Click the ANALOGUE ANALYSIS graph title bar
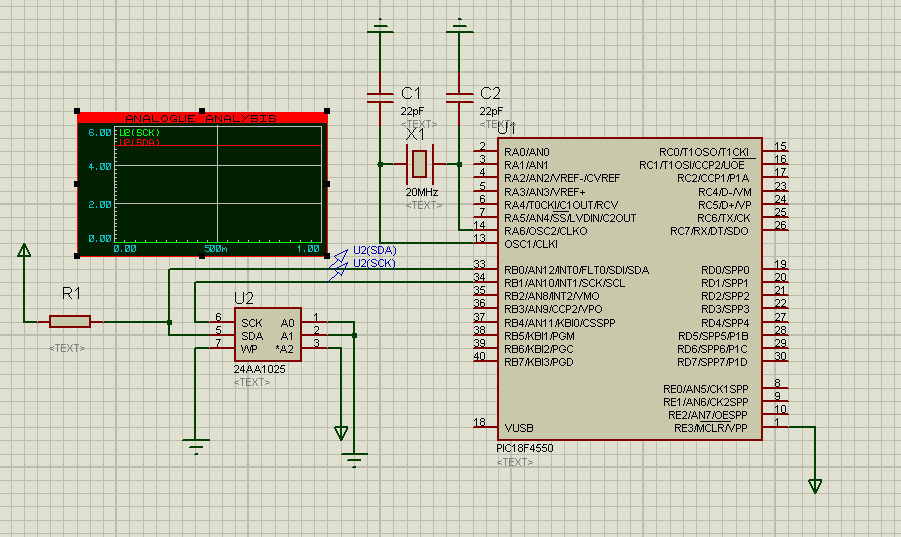This screenshot has height=537, width=901. (x=202, y=118)
